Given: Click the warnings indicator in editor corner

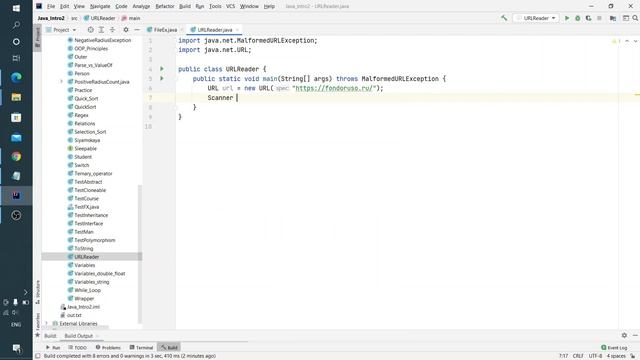Looking at the screenshot, I should tap(616, 41).
